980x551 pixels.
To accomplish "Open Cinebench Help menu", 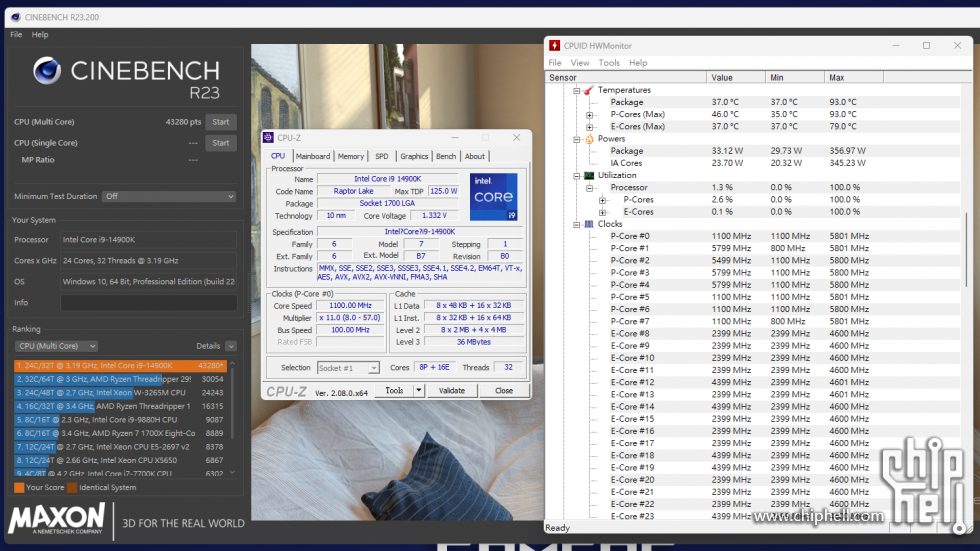I will click(x=40, y=34).
